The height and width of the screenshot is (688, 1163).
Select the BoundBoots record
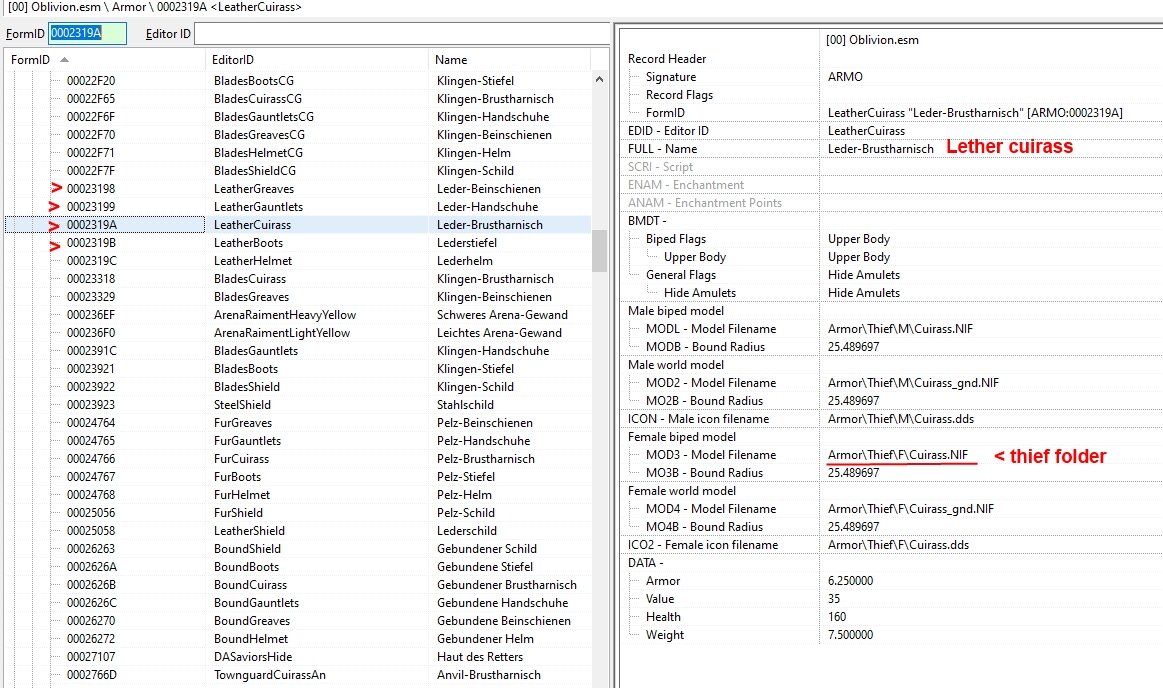tap(298, 567)
